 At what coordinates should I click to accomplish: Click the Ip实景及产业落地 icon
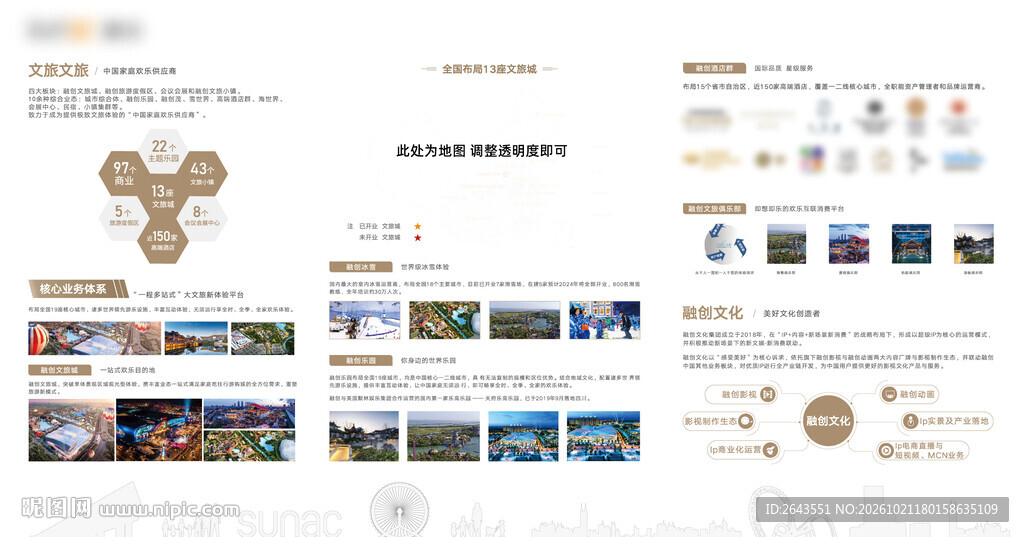910,421
